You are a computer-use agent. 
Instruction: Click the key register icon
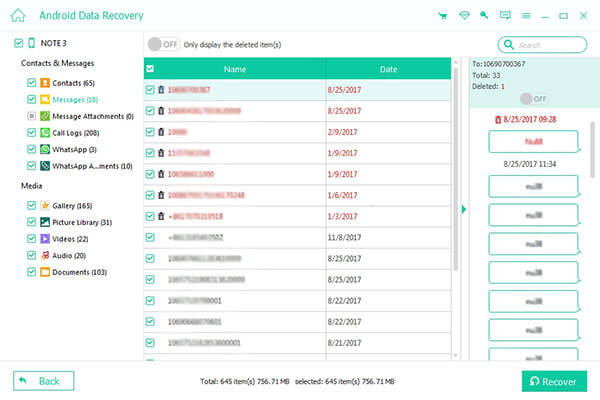pos(484,15)
